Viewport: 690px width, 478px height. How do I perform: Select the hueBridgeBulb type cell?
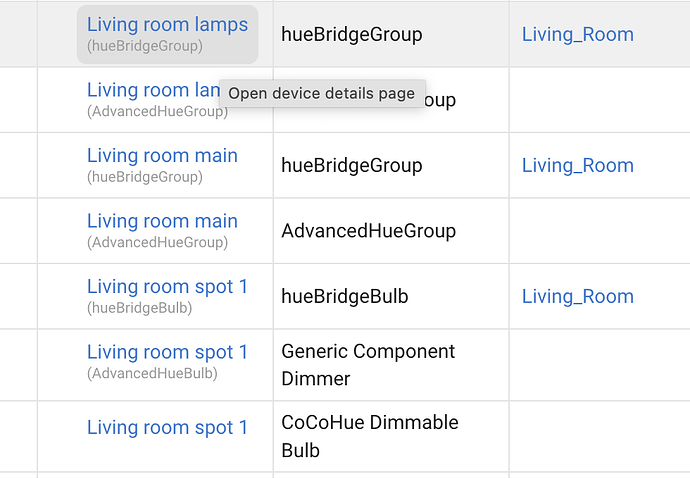[345, 297]
